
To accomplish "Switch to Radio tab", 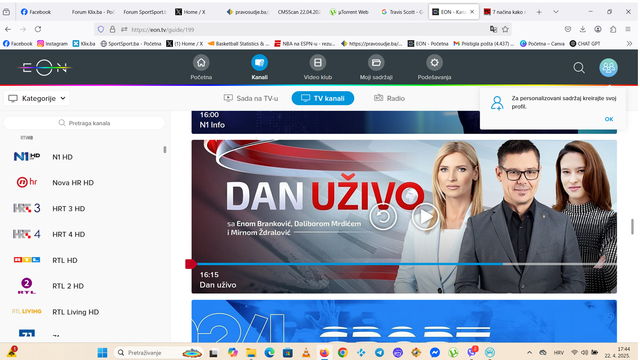I will pyautogui.click(x=389, y=98).
